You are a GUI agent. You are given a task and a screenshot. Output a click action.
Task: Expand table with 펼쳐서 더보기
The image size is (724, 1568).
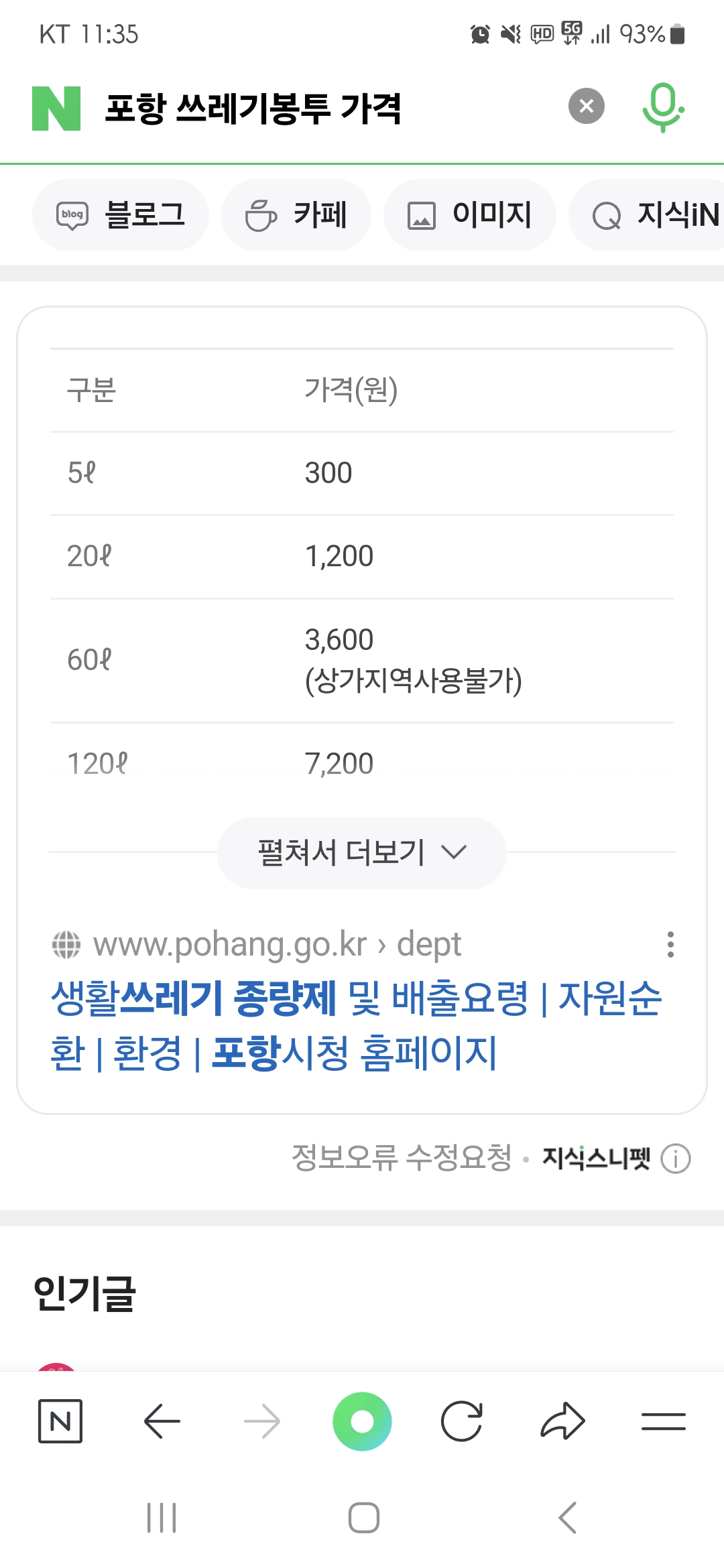pos(362,852)
